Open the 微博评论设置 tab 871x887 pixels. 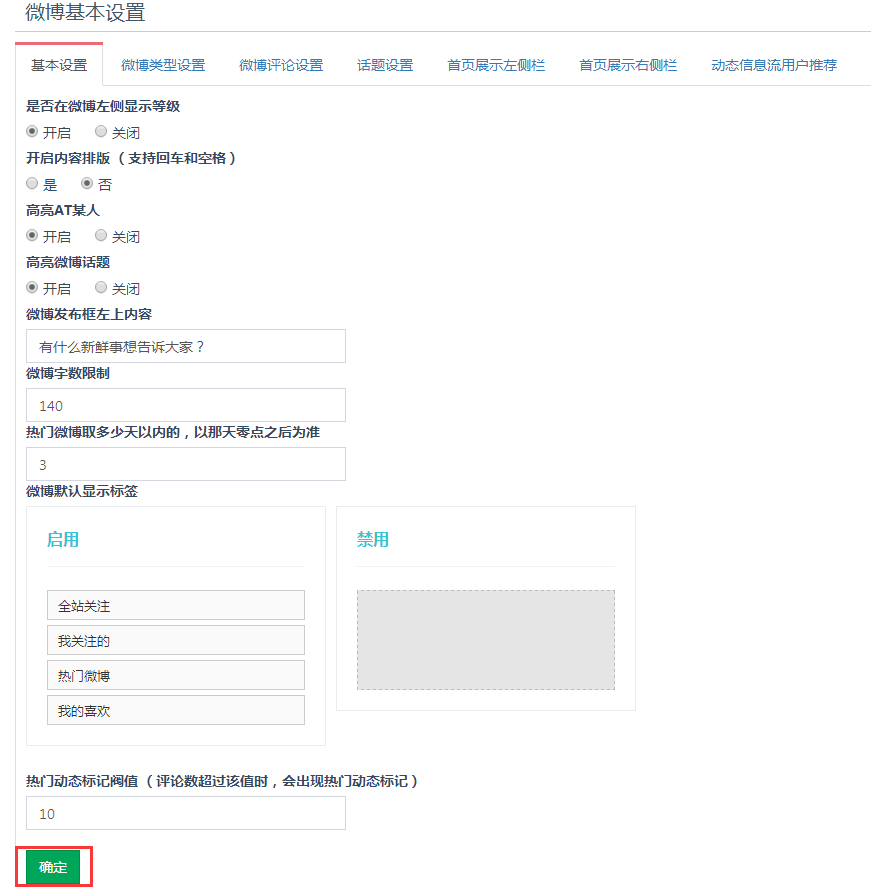(281, 65)
